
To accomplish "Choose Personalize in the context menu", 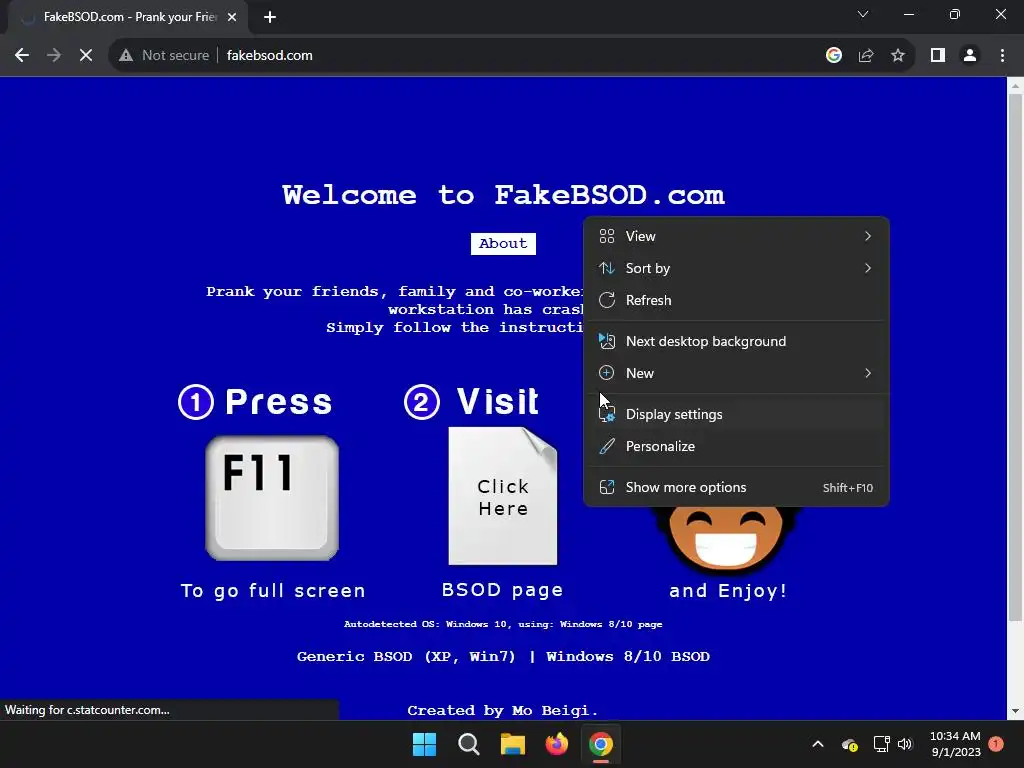I will pos(736,447).
